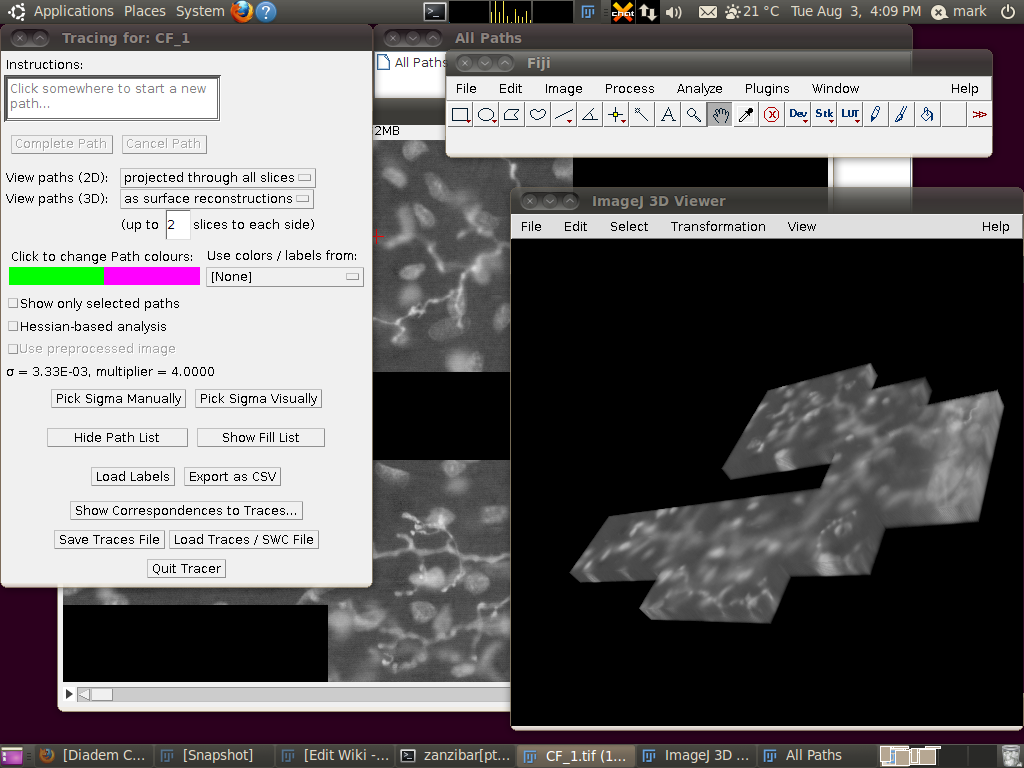The image size is (1024, 768).
Task: Toggle Hessian-based analysis checkbox
Action: coord(13,326)
